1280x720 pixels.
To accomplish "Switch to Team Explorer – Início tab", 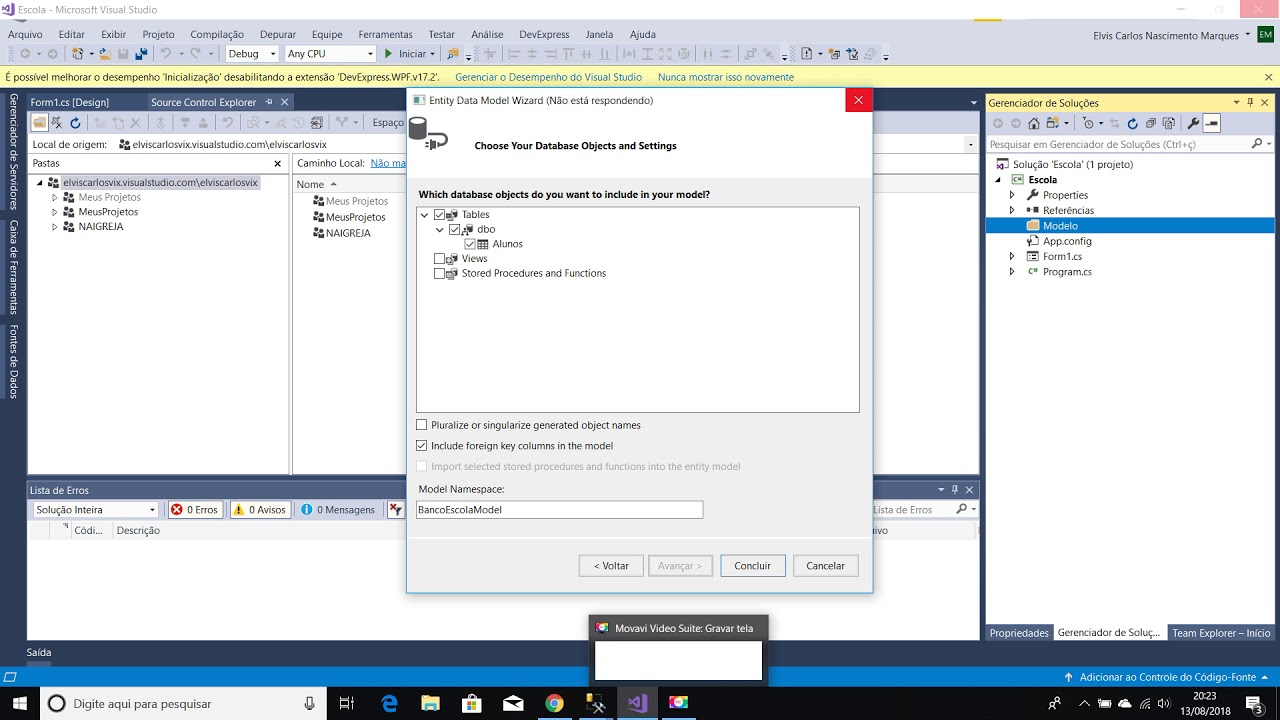I will (1221, 633).
